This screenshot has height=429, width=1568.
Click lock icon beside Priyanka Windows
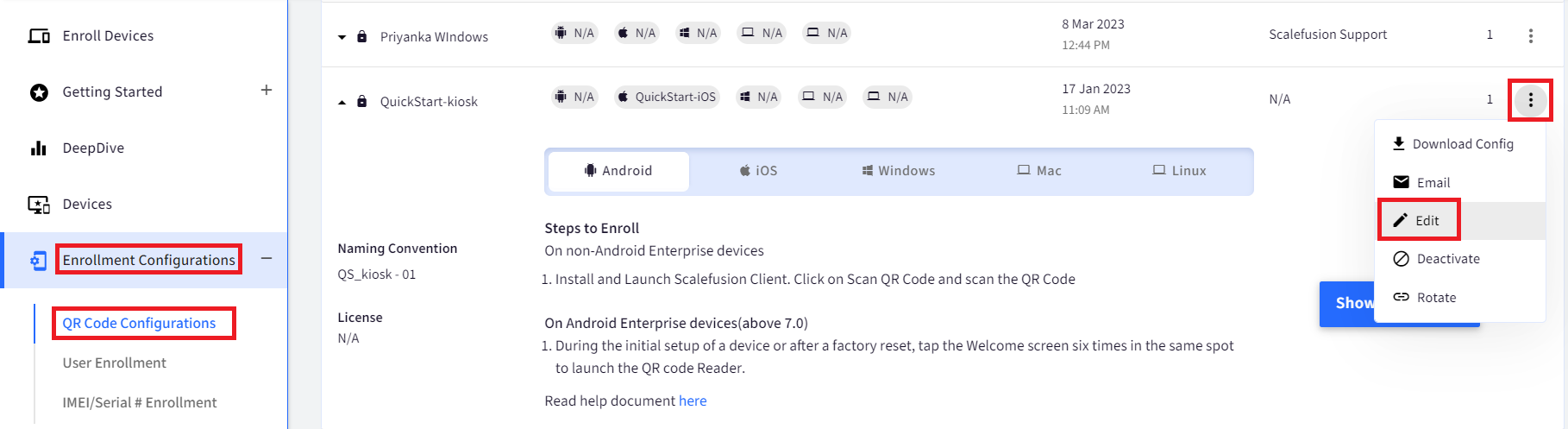(x=362, y=36)
